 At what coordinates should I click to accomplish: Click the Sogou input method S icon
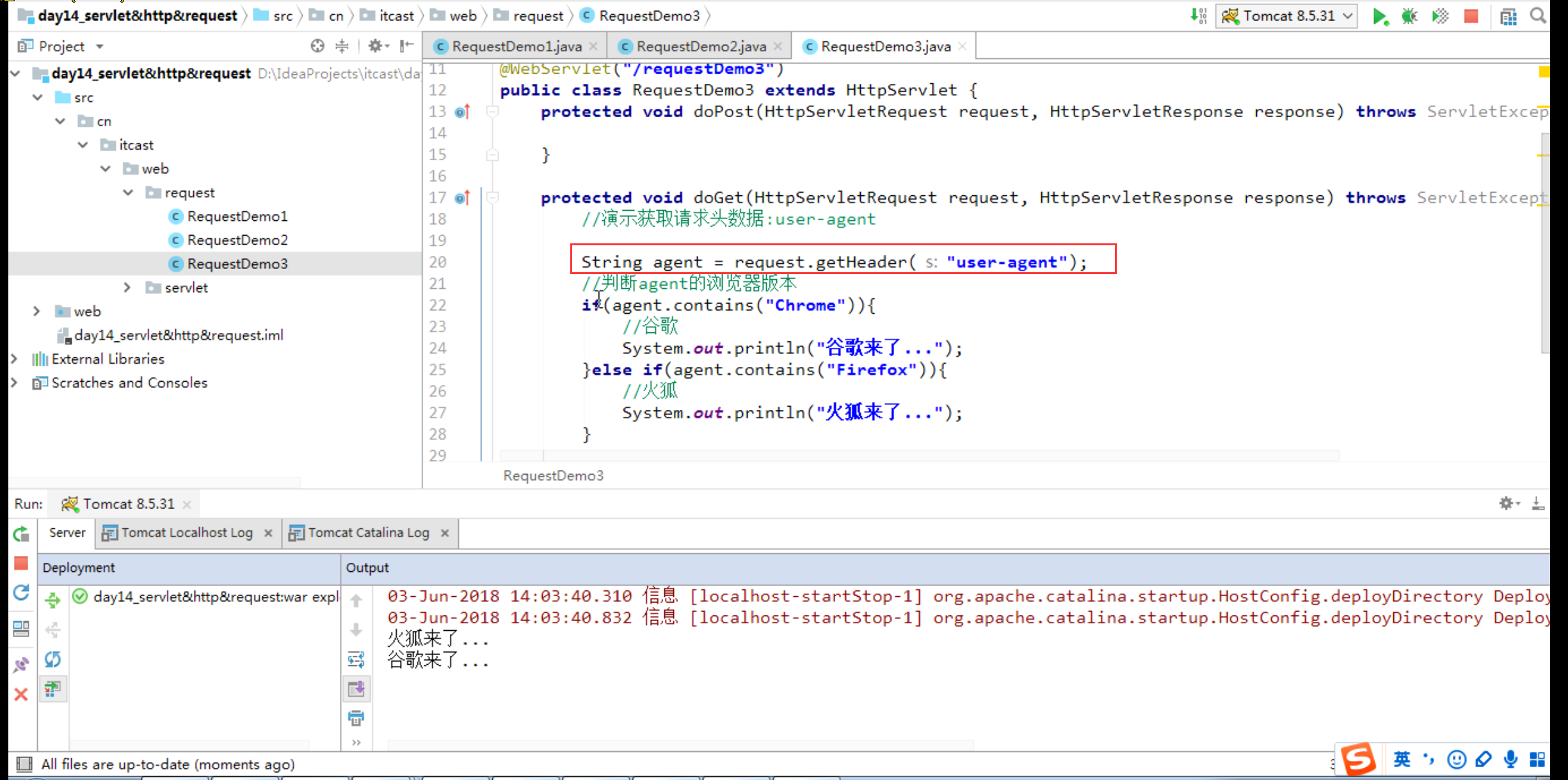[1357, 760]
